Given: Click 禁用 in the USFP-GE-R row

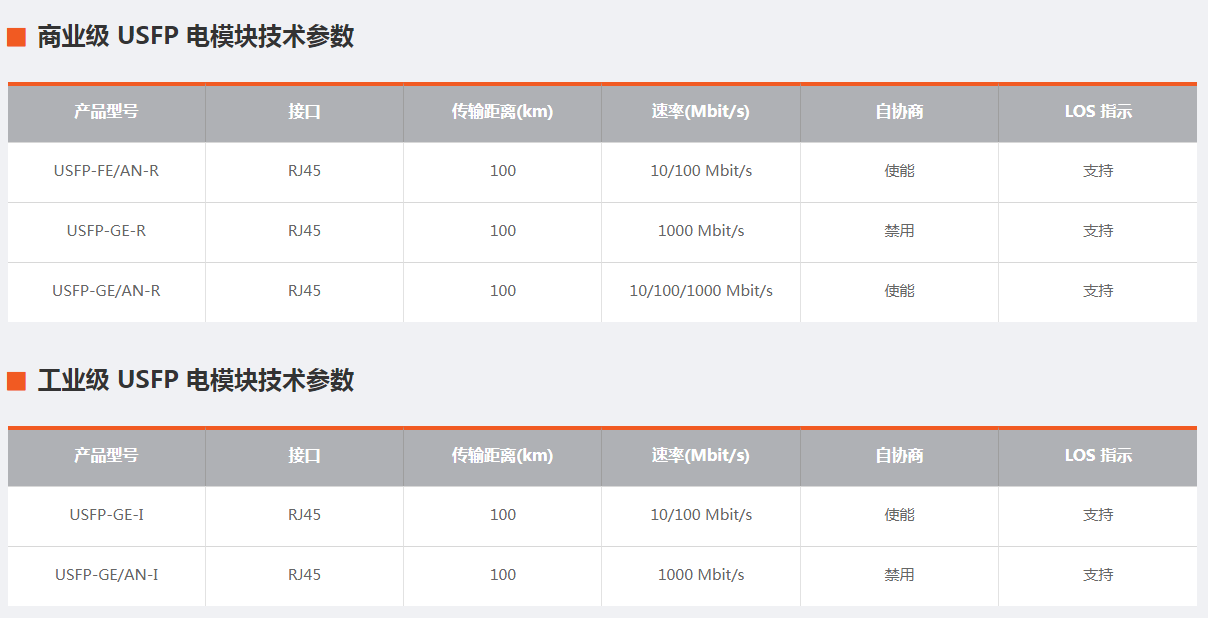Looking at the screenshot, I should point(899,231).
